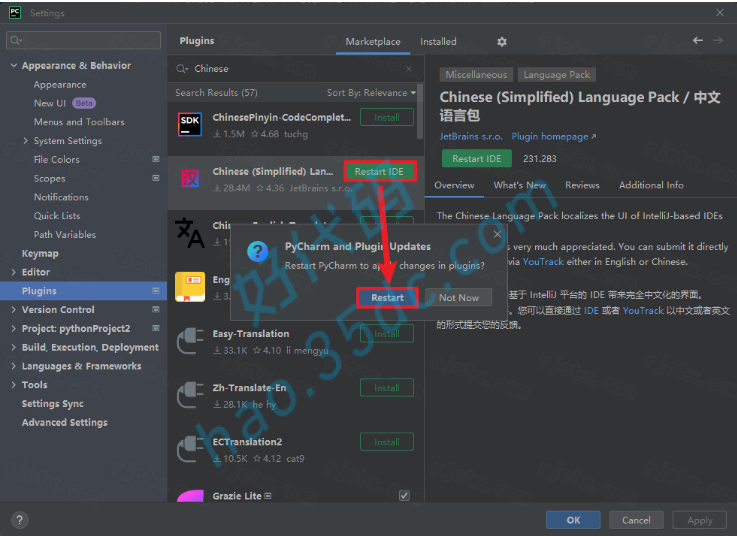Click the File Colors project-level marker icon
This screenshot has height=536, width=737.
point(156,159)
